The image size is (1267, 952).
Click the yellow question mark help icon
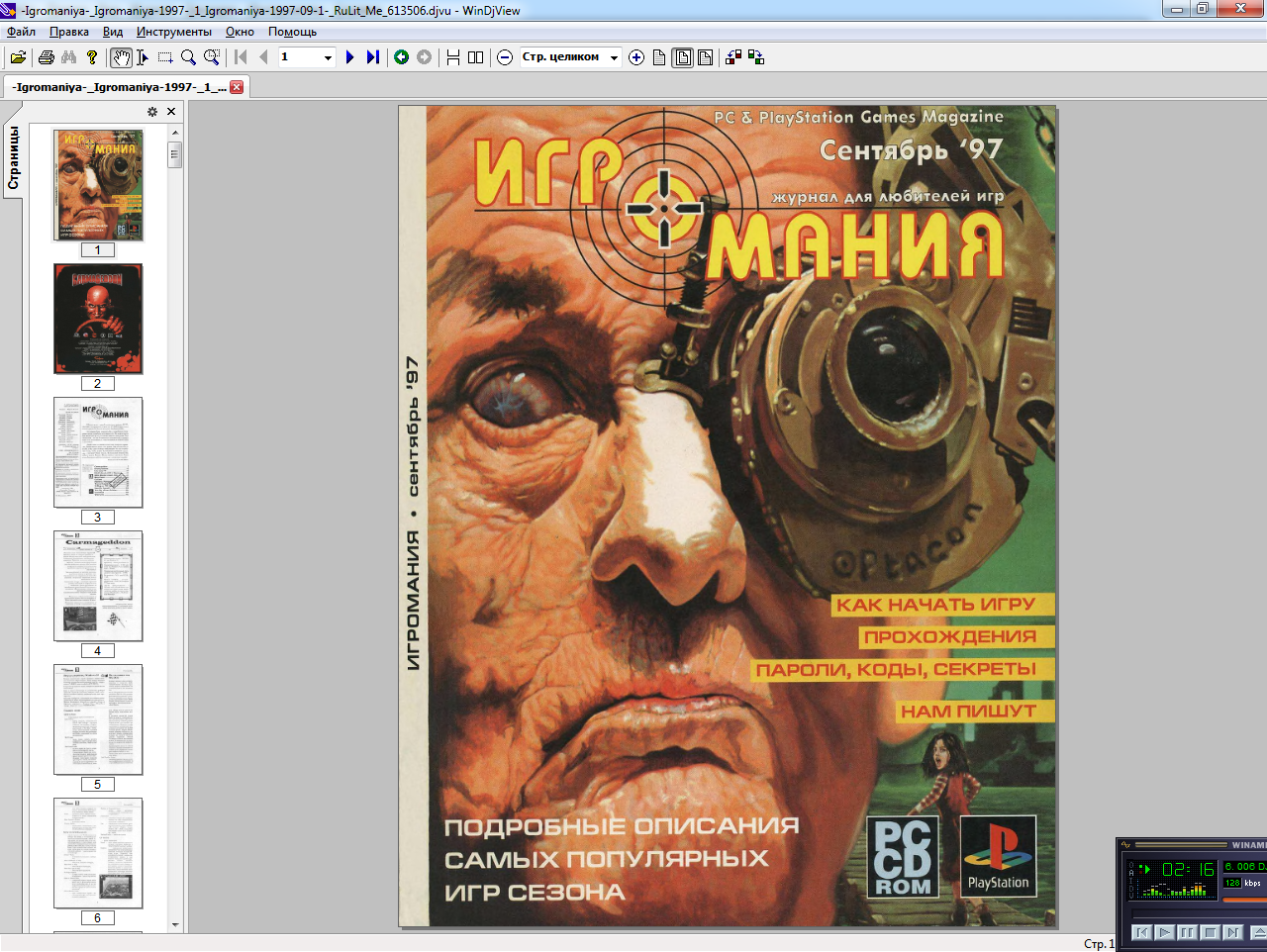[92, 57]
